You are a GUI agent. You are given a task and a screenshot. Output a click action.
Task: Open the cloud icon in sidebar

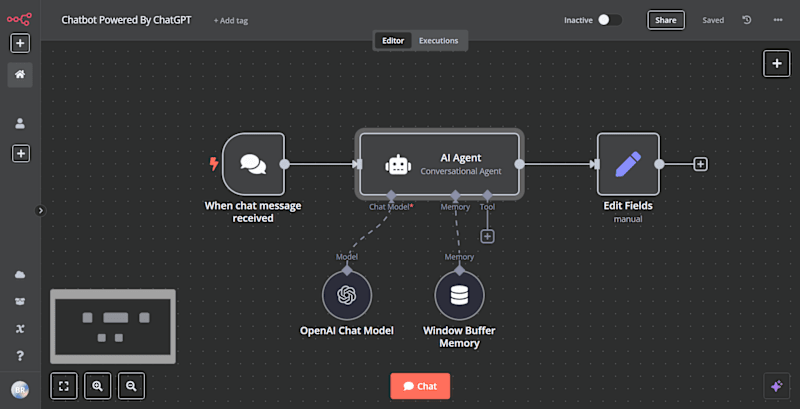tap(20, 275)
